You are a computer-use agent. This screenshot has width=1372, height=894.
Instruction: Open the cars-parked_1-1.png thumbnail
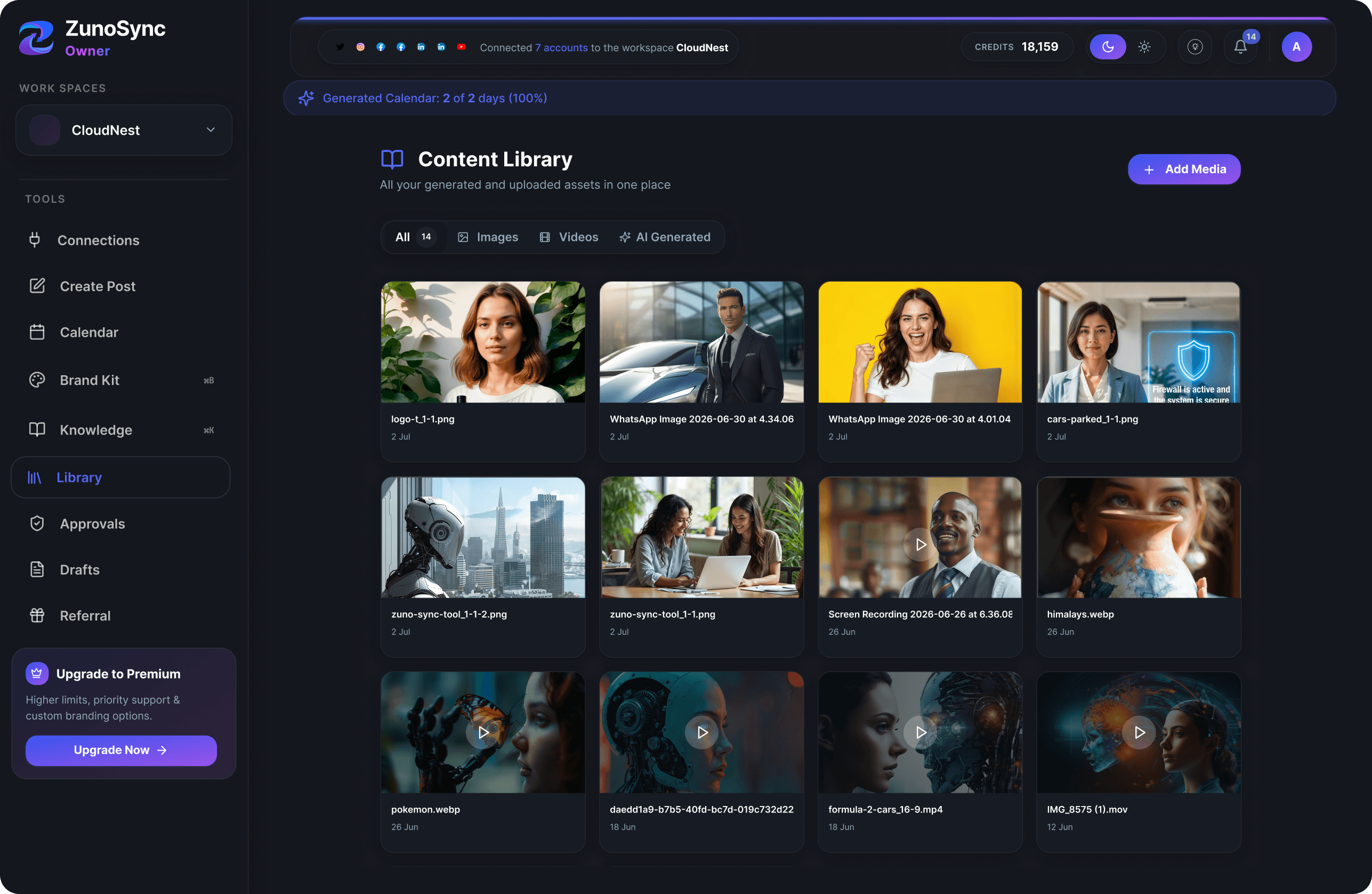click(x=1139, y=342)
